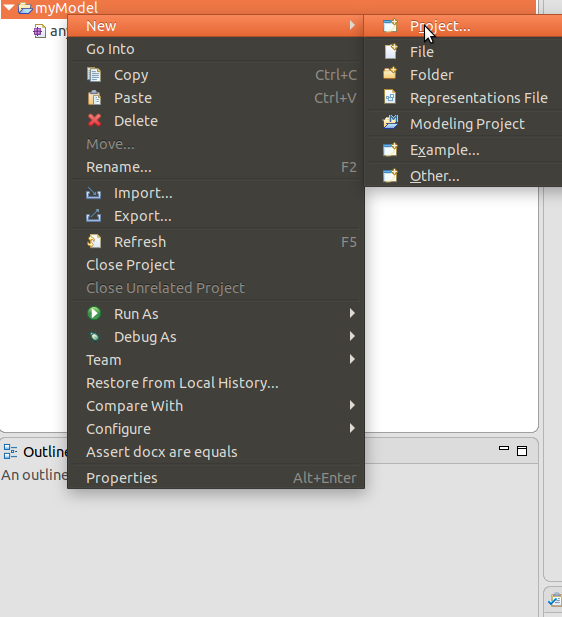The image size is (562, 617).
Task: Click the Modeling Project icon
Action: [390, 122]
